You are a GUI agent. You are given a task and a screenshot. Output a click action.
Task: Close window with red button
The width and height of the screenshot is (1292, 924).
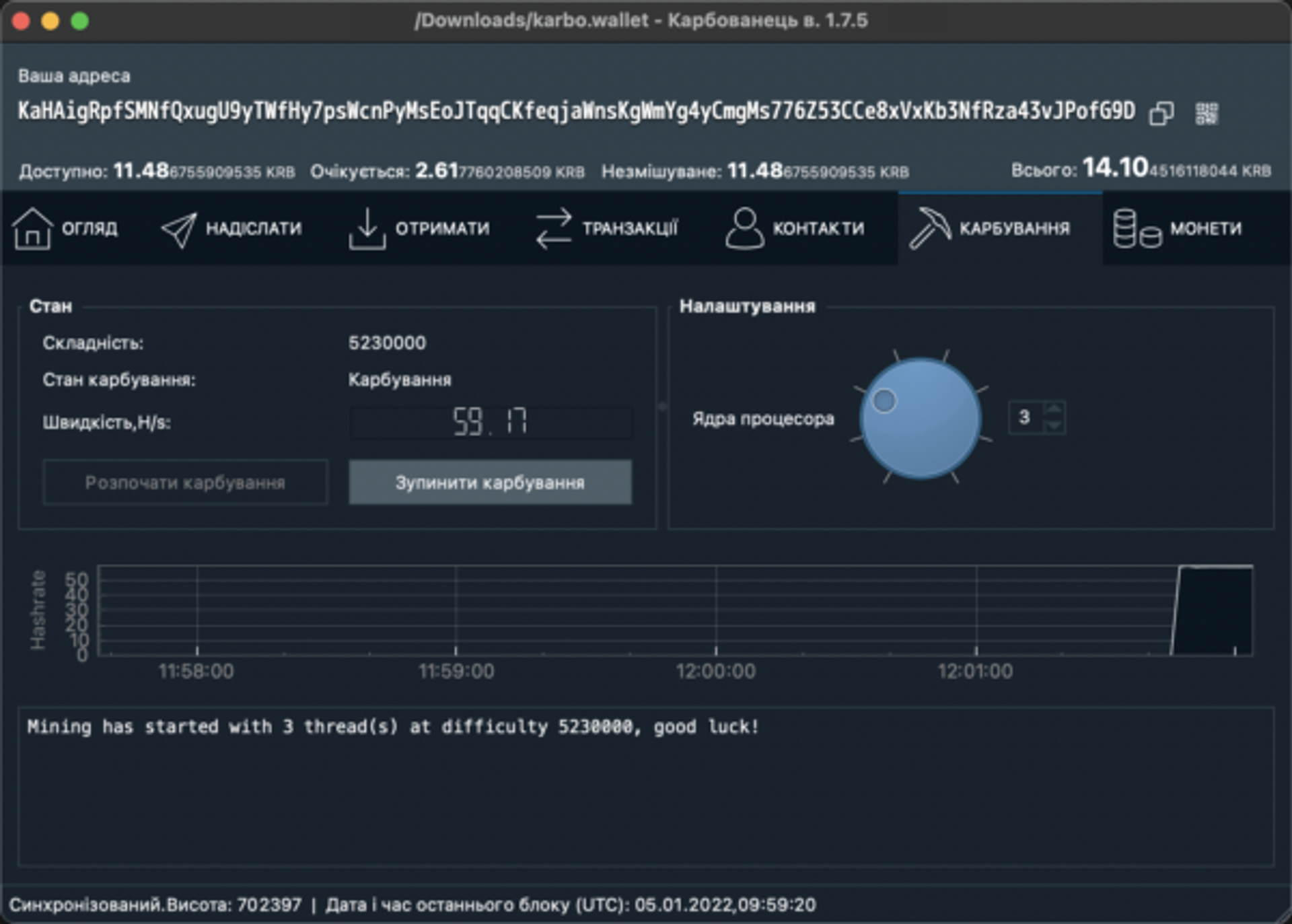21,21
